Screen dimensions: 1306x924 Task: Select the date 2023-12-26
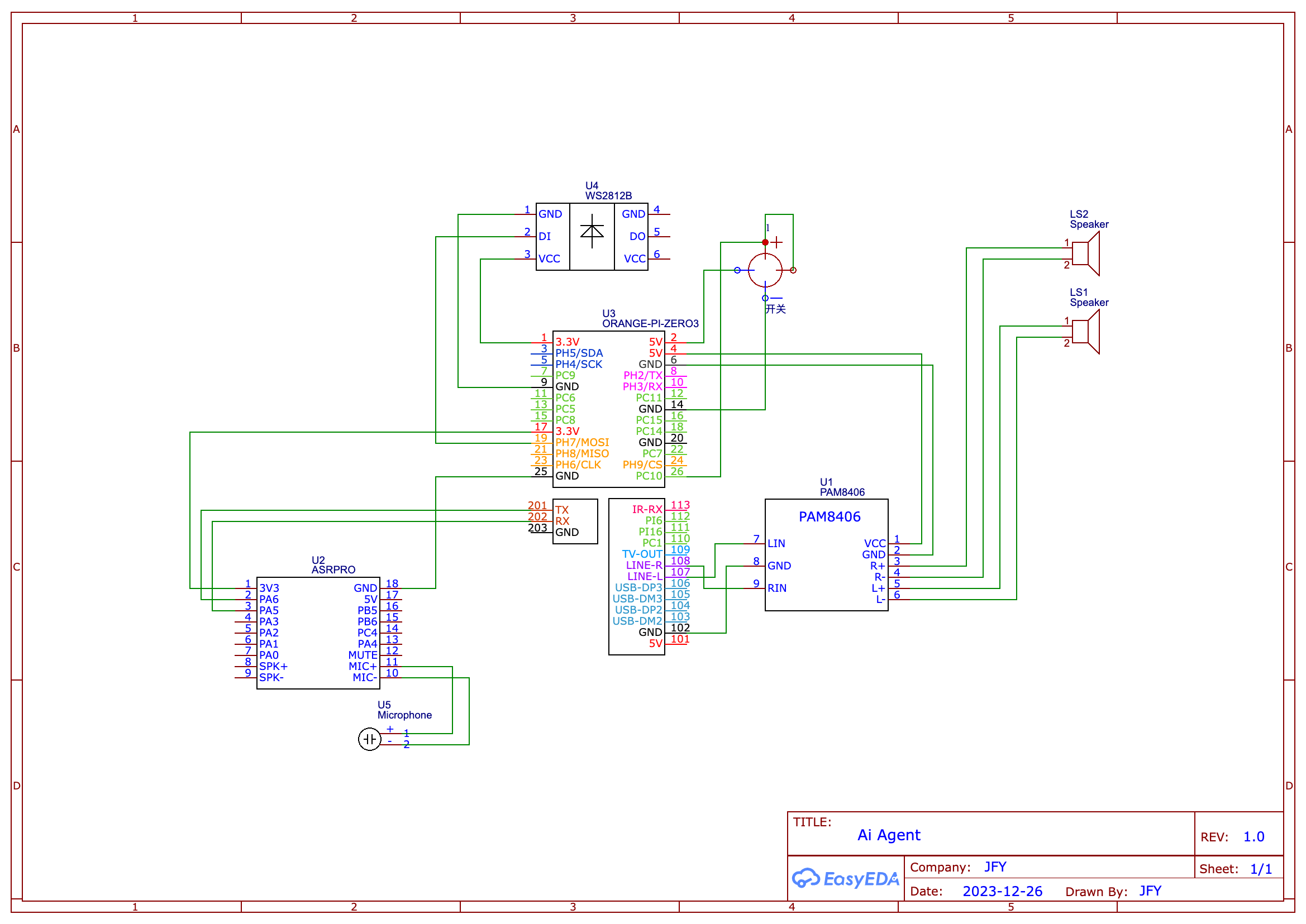1002,892
